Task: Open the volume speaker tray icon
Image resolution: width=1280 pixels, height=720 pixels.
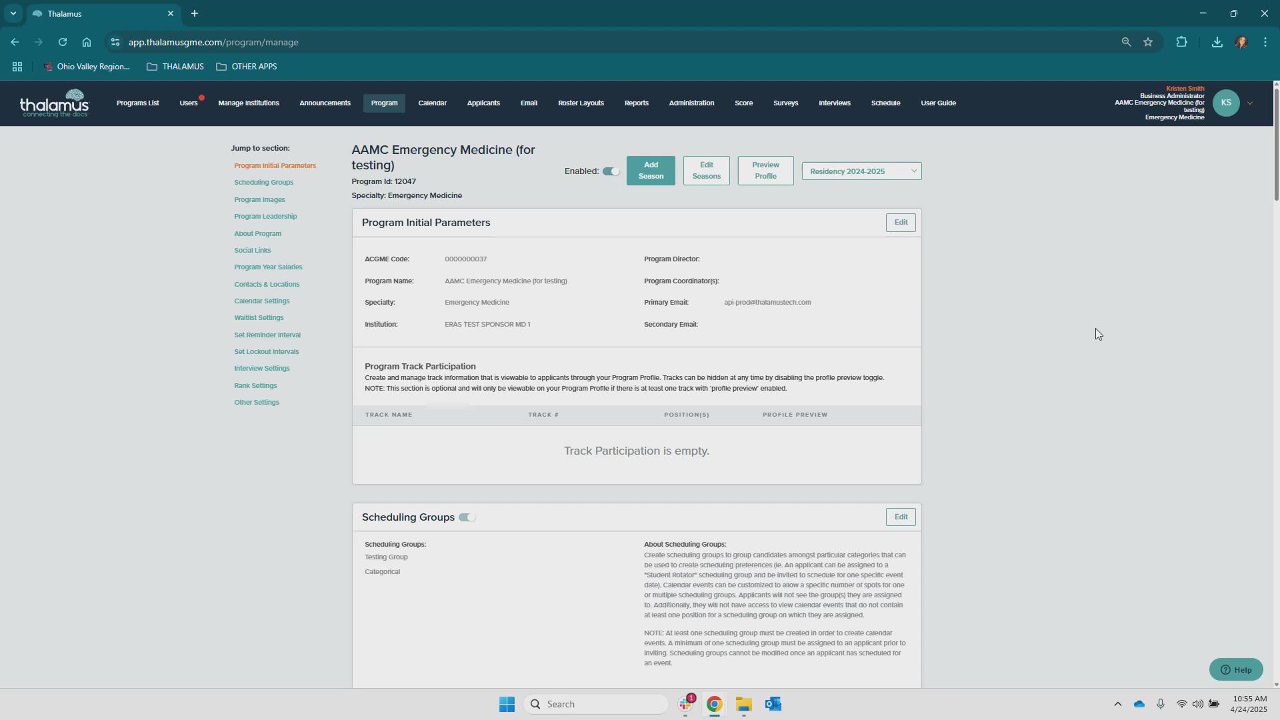Action: [x=1197, y=704]
